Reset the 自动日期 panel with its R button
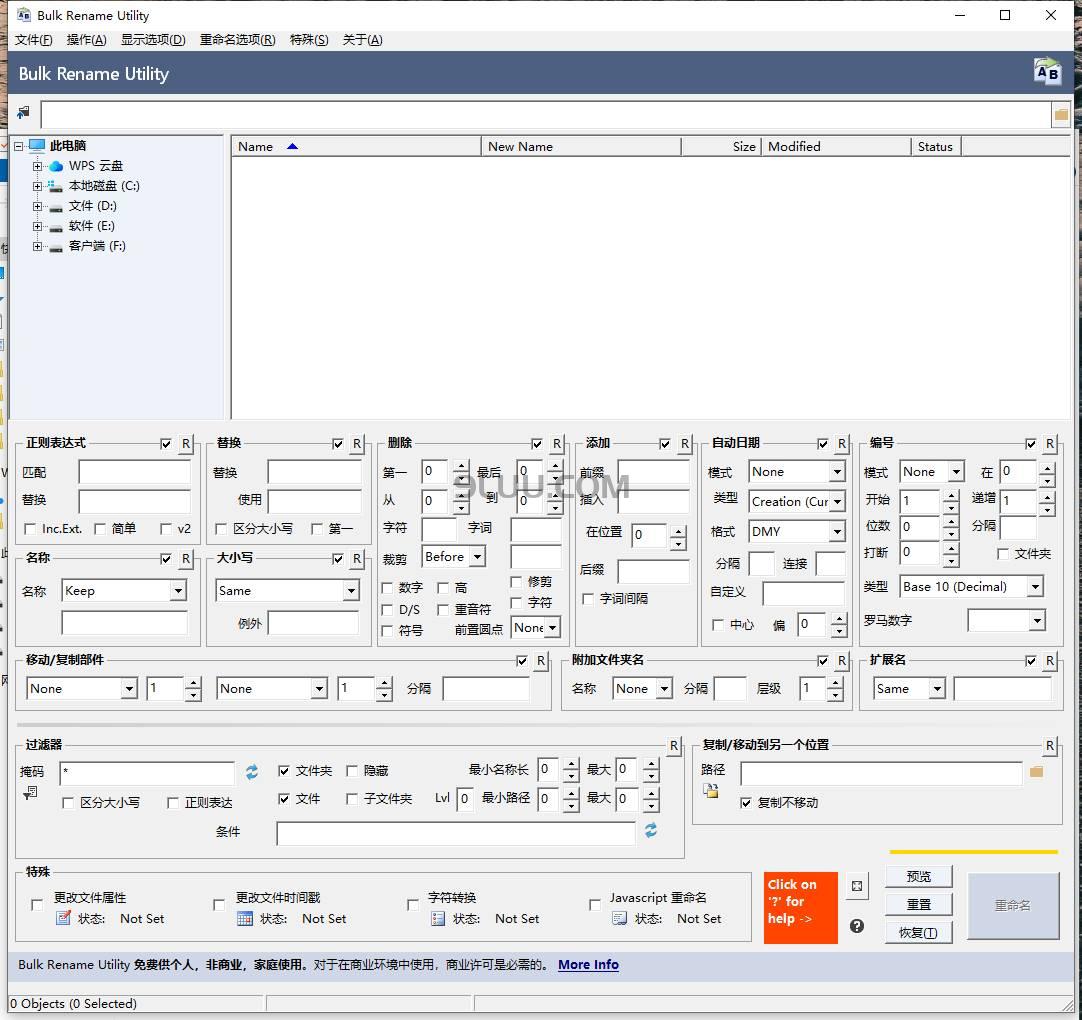This screenshot has height=1020, width=1082. pos(842,444)
